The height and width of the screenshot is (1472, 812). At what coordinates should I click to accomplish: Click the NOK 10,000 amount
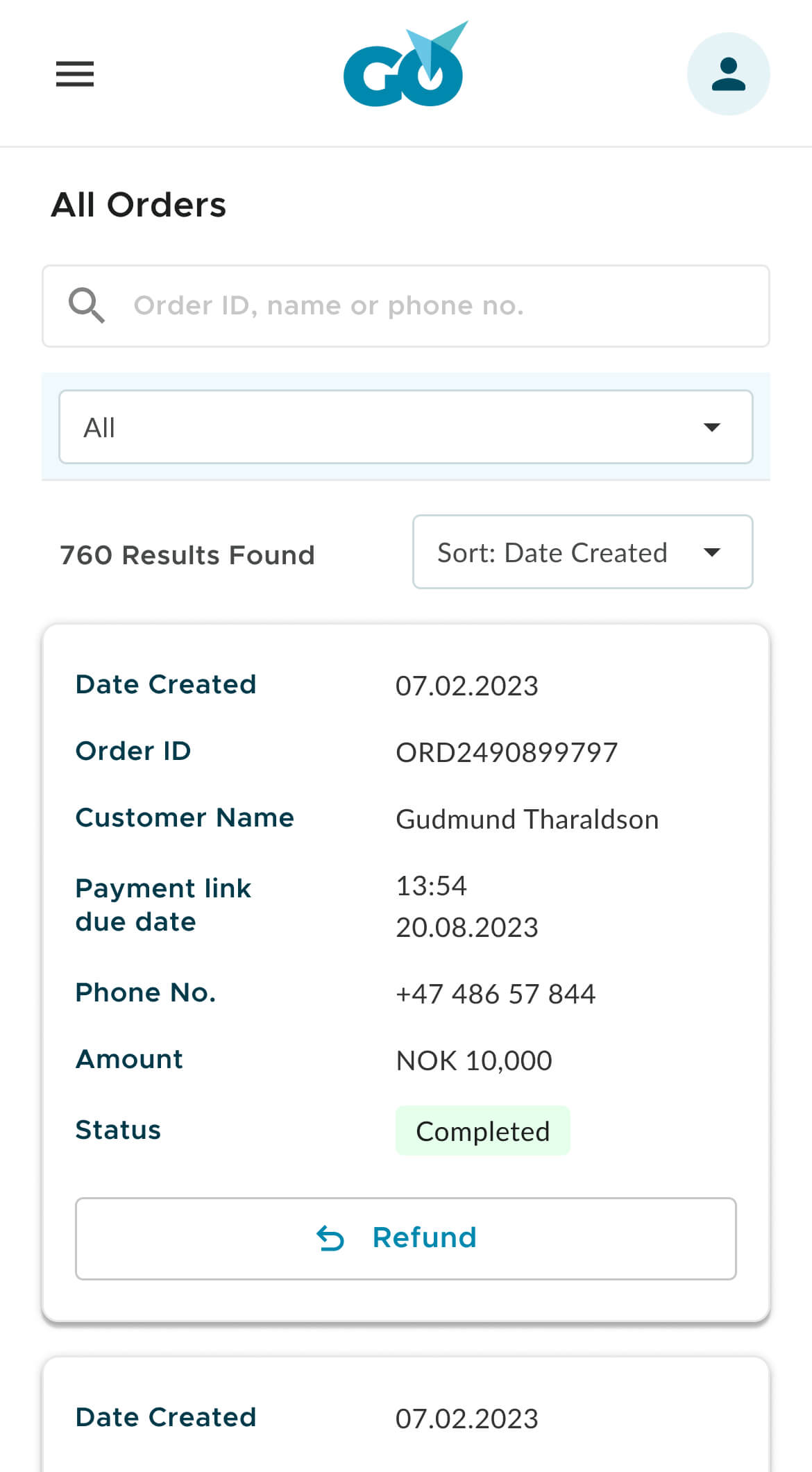pyautogui.click(x=473, y=1060)
